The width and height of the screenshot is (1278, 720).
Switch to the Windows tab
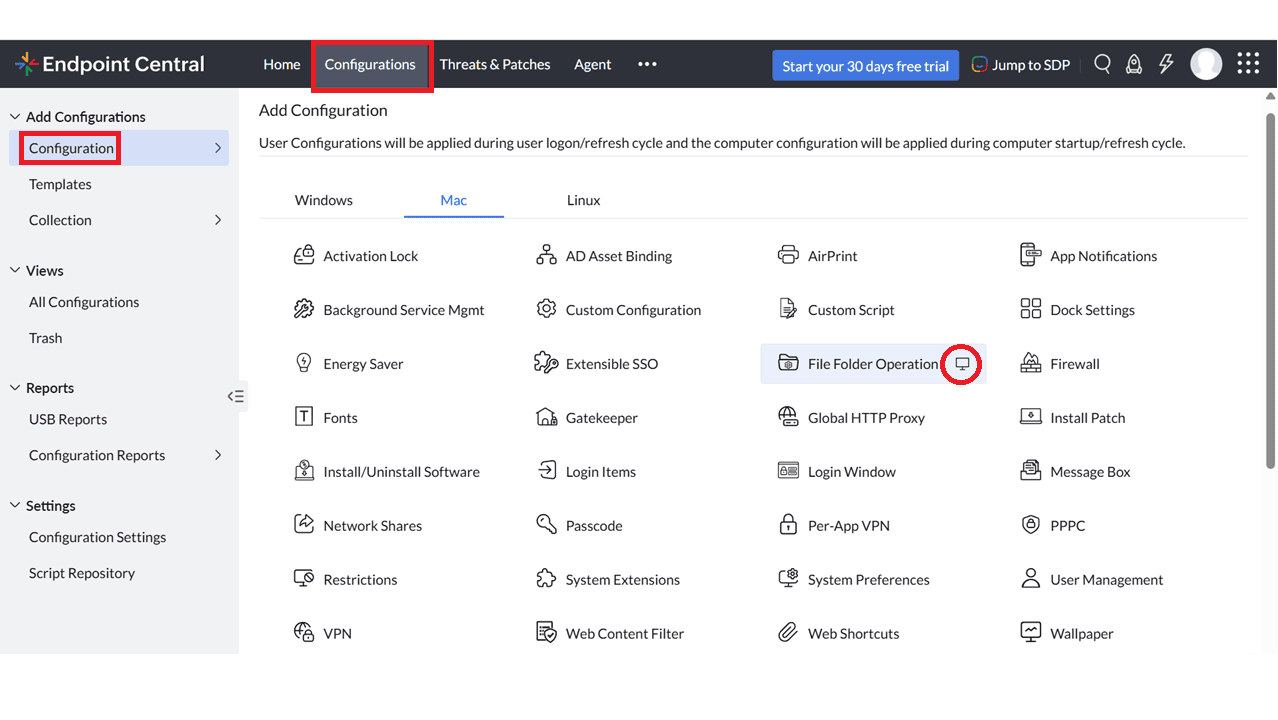[324, 200]
